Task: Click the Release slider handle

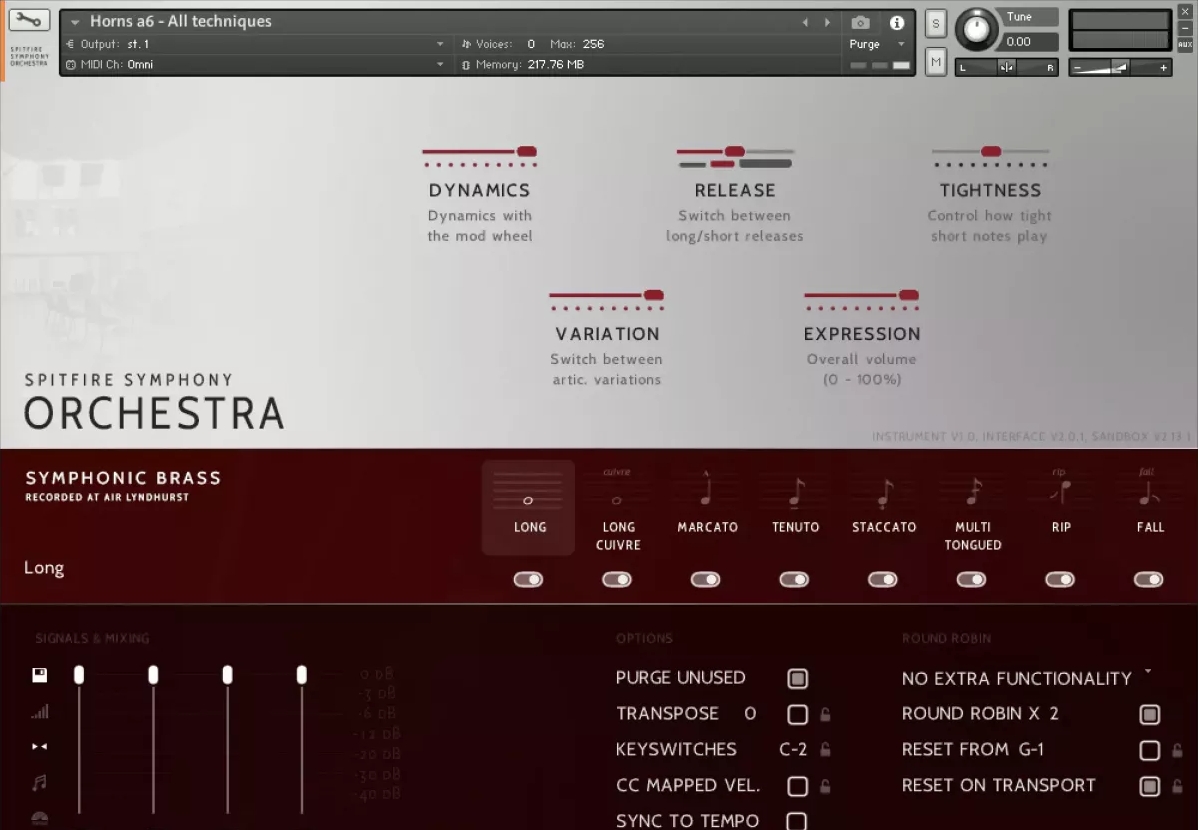Action: (734, 151)
